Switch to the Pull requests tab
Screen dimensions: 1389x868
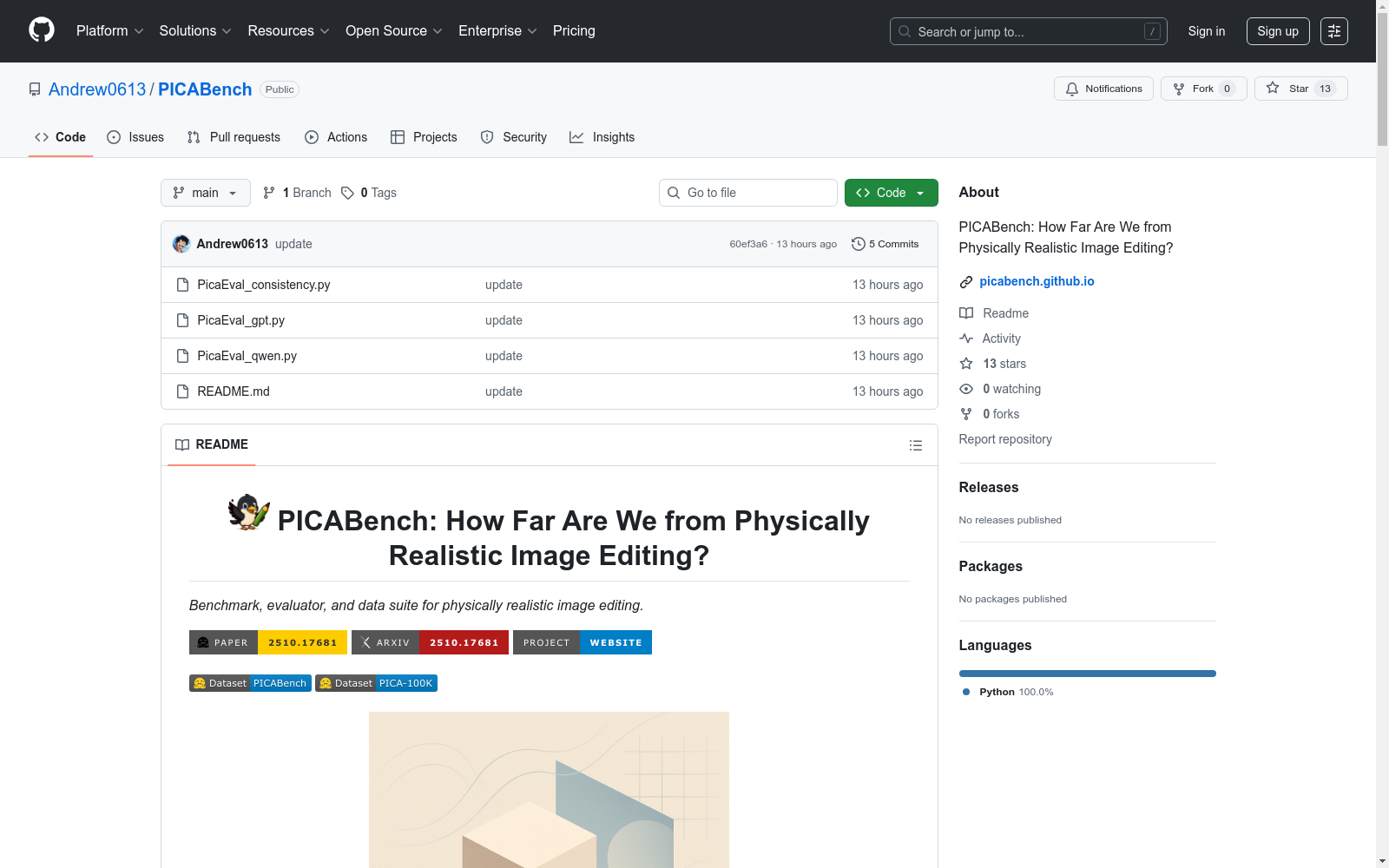coord(234,137)
